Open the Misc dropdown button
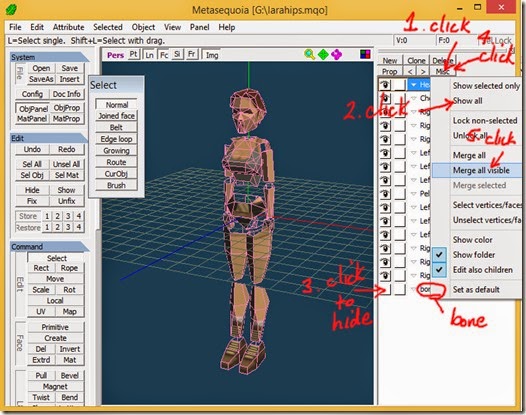Viewport: 526px width, 415px height. (442, 71)
